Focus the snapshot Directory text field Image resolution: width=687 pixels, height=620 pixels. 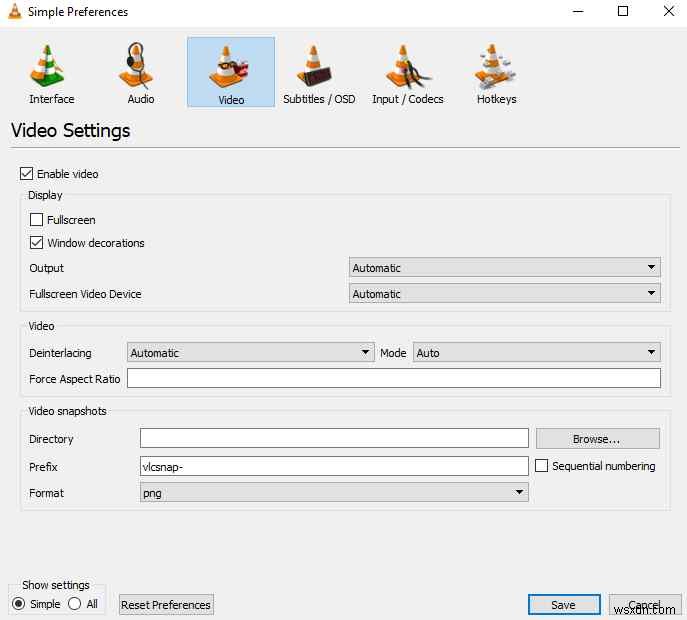tap(334, 438)
